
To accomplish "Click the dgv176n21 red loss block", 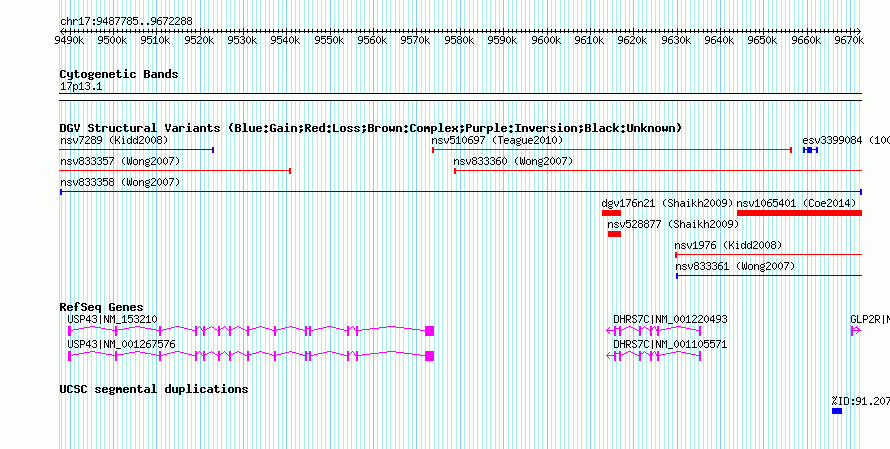I will pyautogui.click(x=611, y=213).
